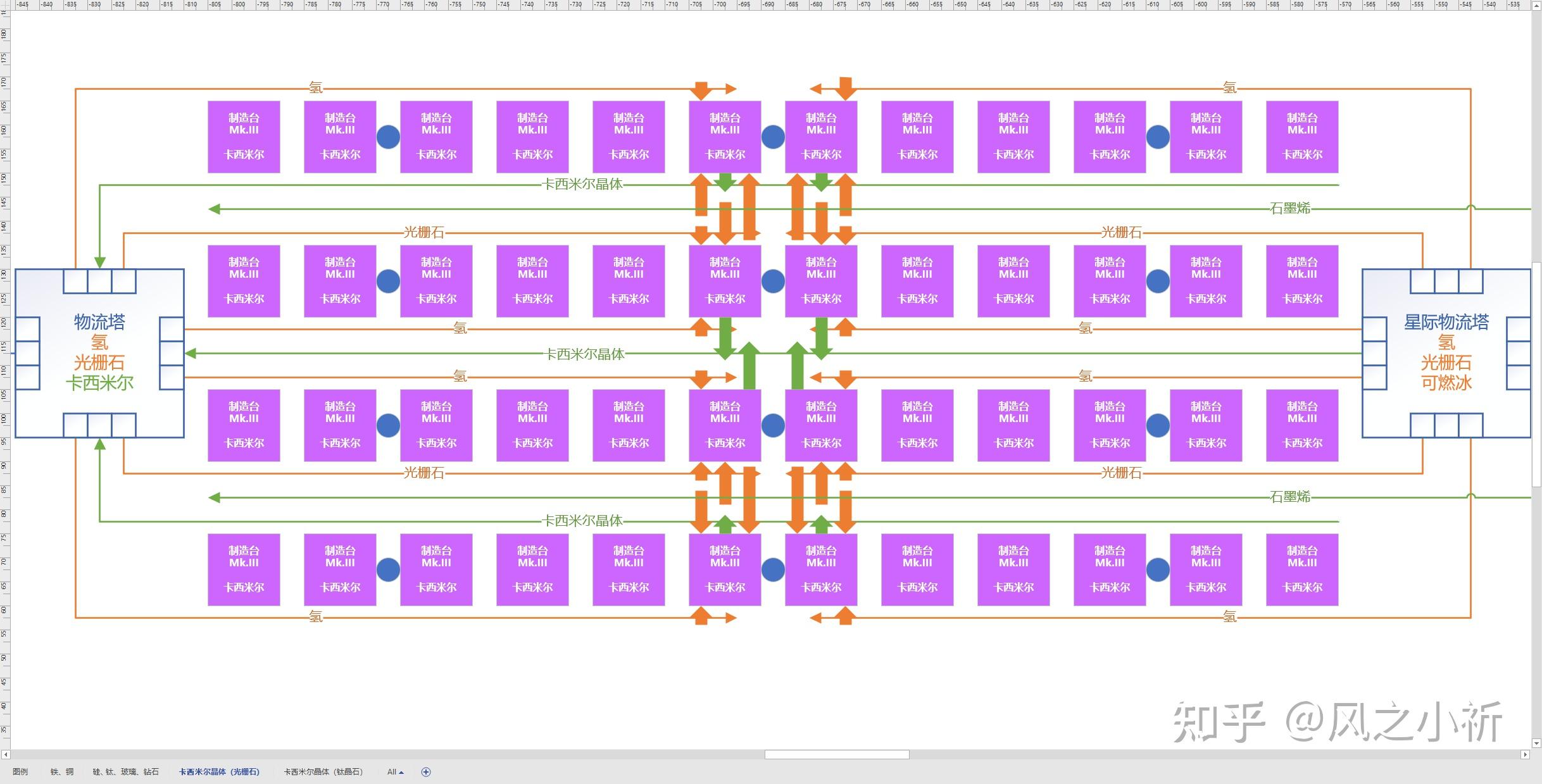Select the lower 石墨烯 connector label
1542x784 pixels.
1290,497
